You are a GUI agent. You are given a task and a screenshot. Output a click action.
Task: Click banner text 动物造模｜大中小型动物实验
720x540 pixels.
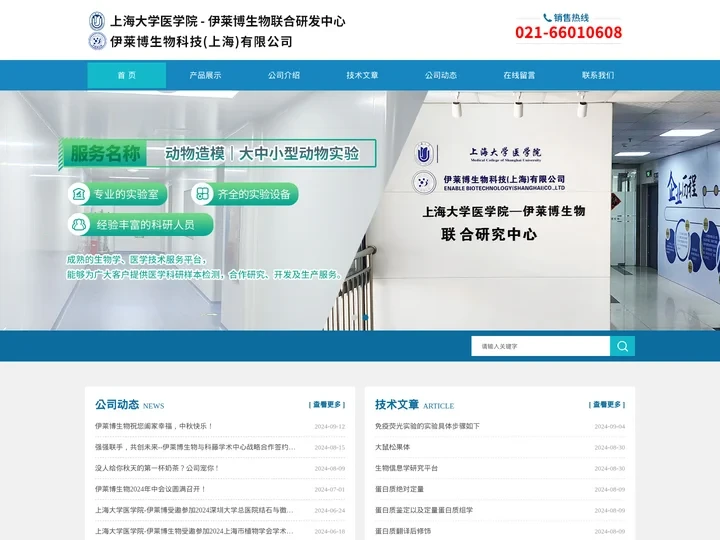(x=262, y=153)
